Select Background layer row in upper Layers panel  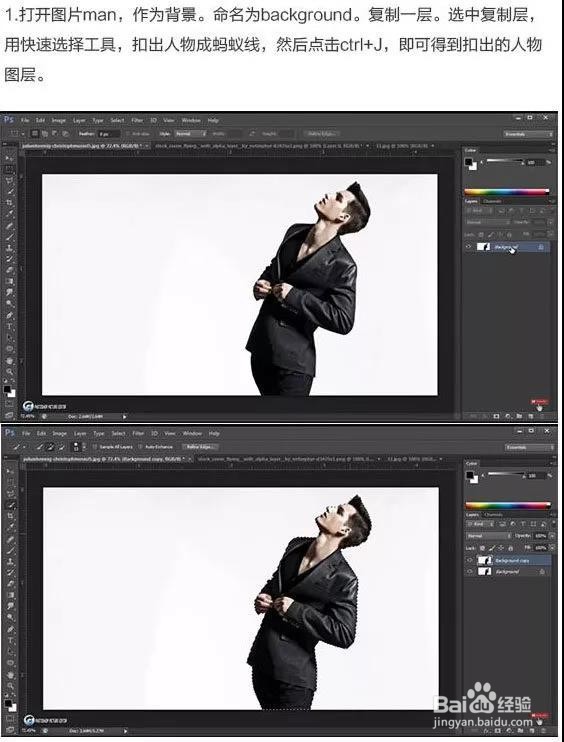(x=507, y=247)
